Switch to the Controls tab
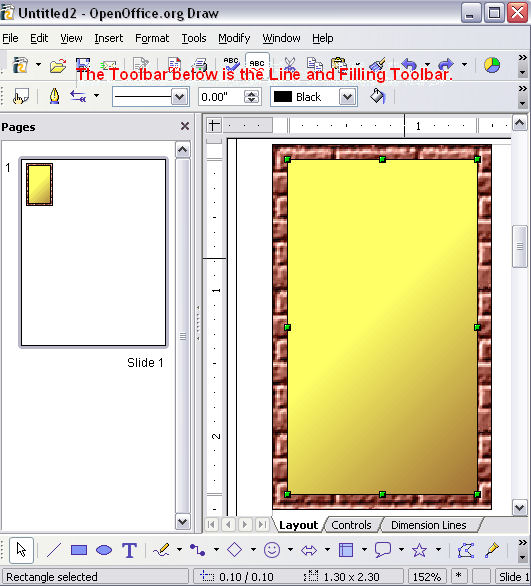 [351, 525]
